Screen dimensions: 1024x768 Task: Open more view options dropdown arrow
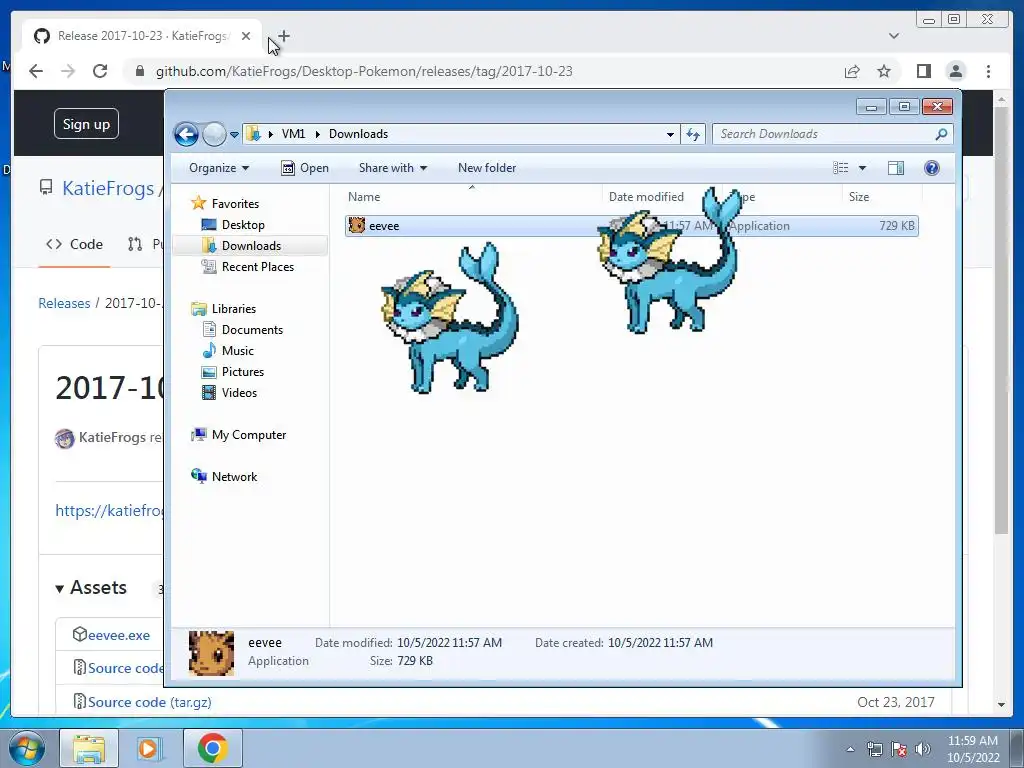pyautogui.click(x=862, y=168)
